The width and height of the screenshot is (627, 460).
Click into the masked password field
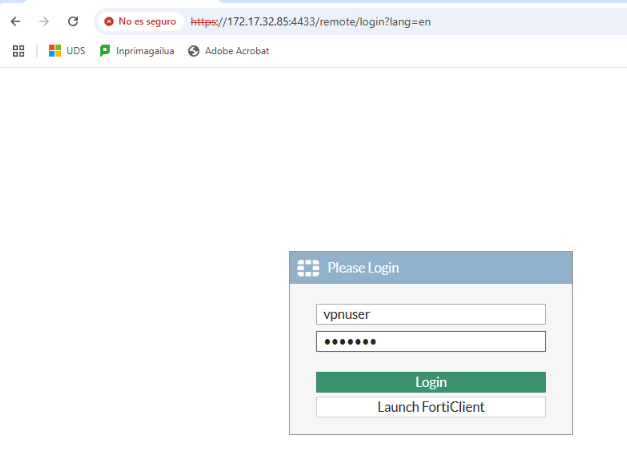[430, 342]
